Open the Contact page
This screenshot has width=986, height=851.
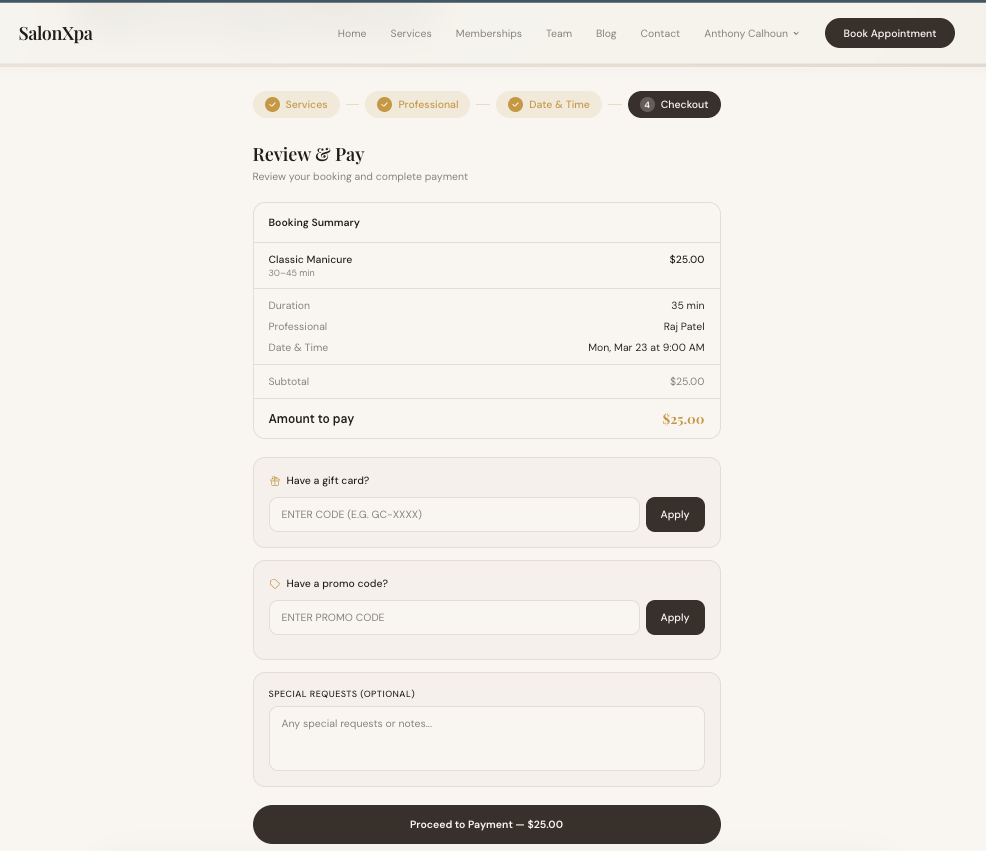660,33
